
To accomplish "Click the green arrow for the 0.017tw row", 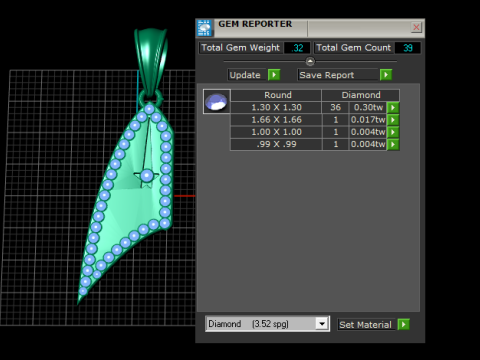I will coord(393,120).
